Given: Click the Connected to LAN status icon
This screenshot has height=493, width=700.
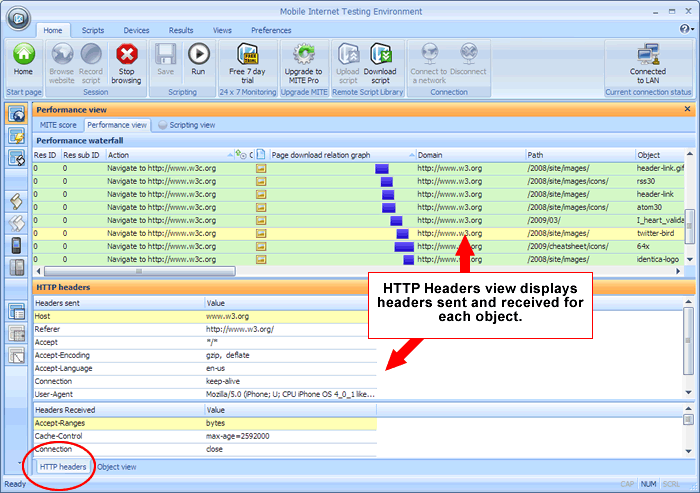Looking at the screenshot, I should click(648, 54).
